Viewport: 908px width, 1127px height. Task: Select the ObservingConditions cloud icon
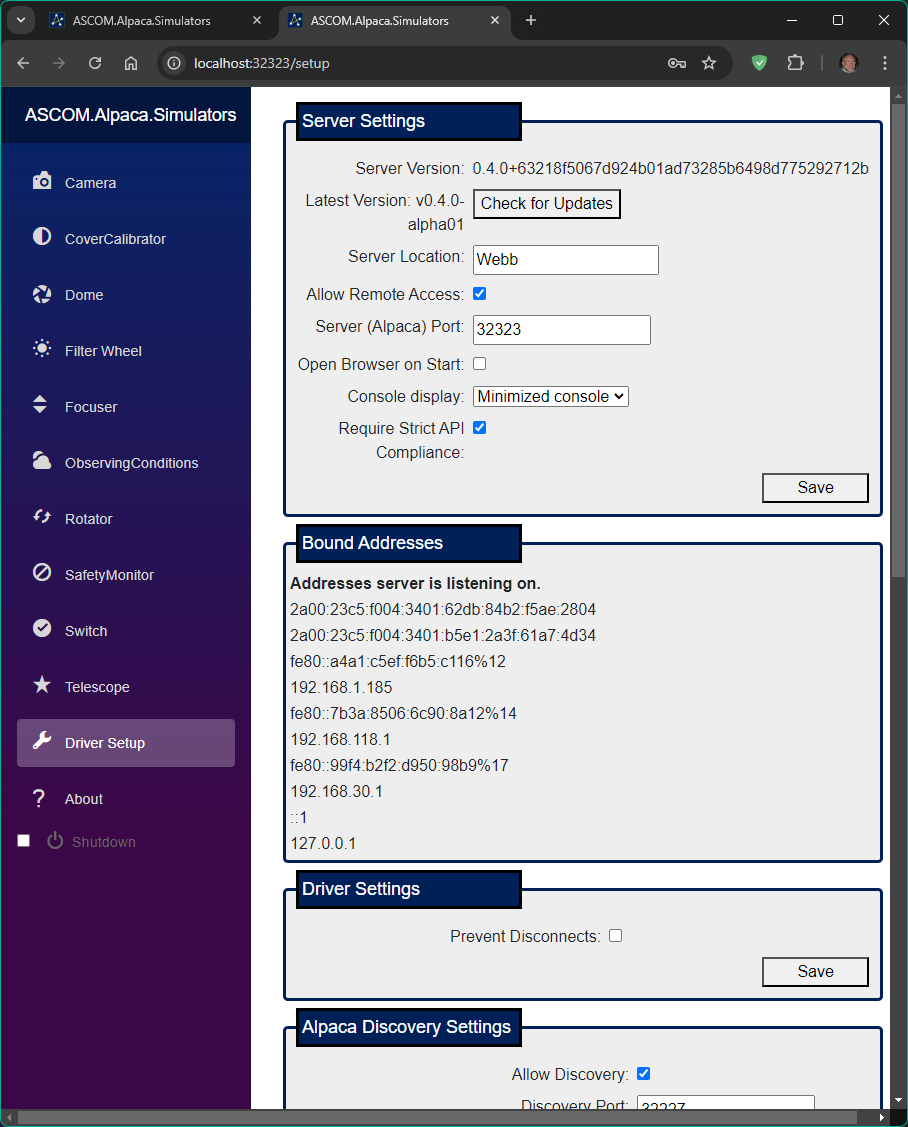point(42,462)
